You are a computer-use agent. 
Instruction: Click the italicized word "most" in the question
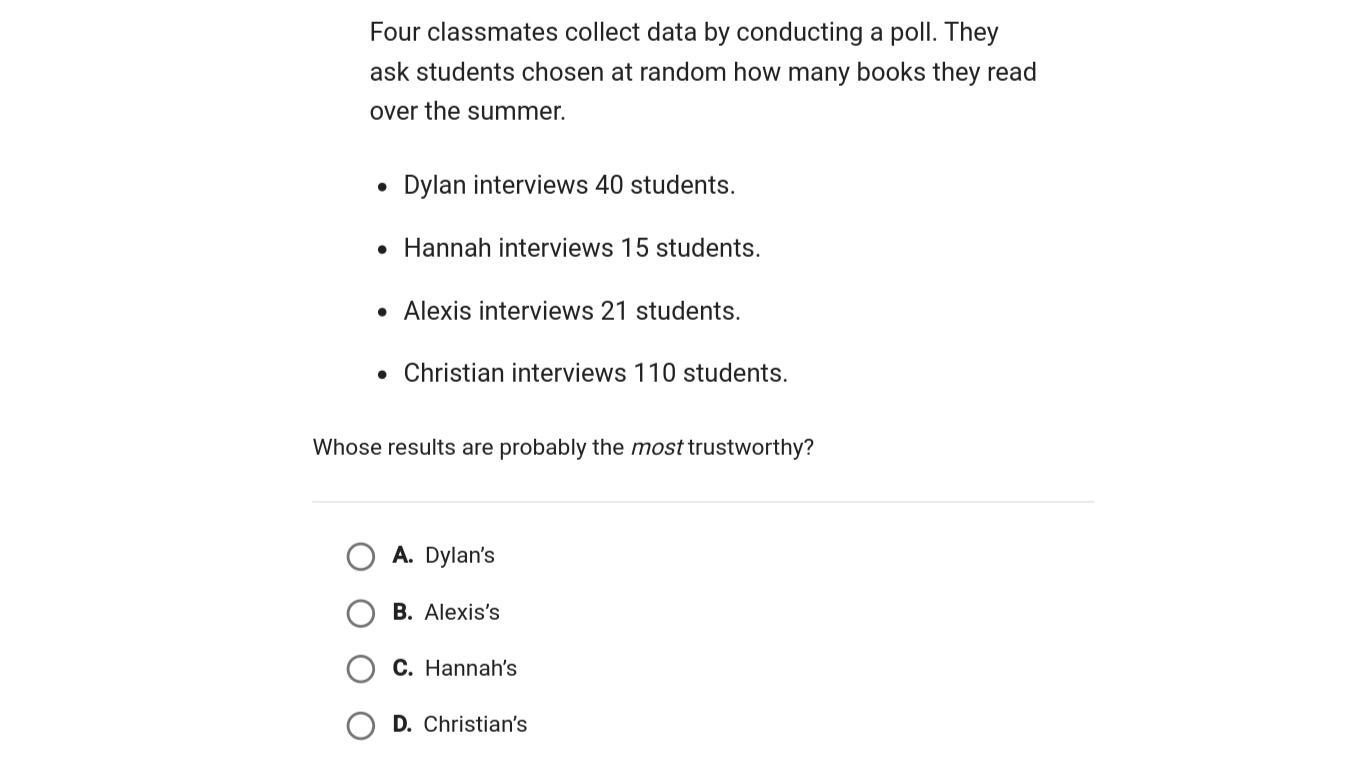coord(656,447)
